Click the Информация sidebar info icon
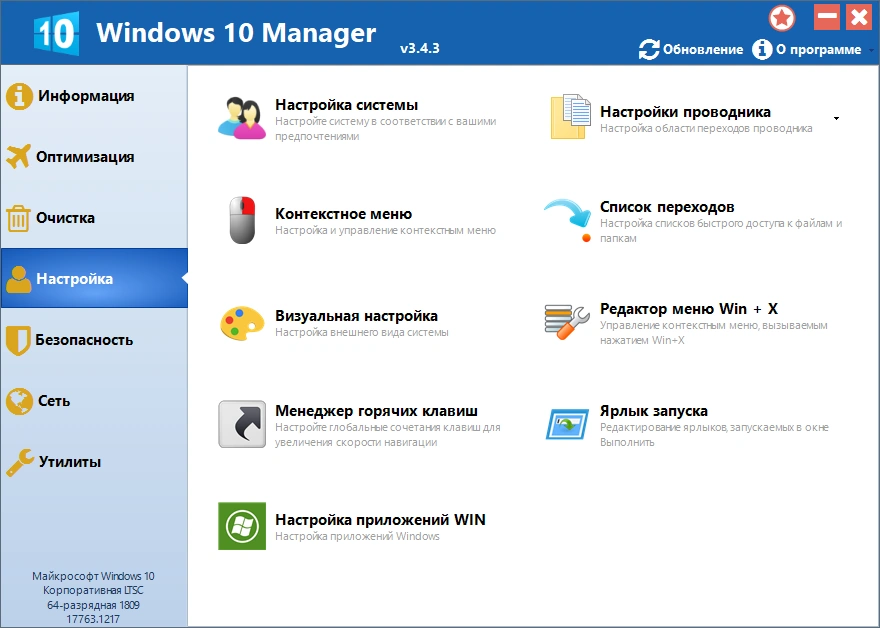Image resolution: width=880 pixels, height=628 pixels. (x=19, y=96)
